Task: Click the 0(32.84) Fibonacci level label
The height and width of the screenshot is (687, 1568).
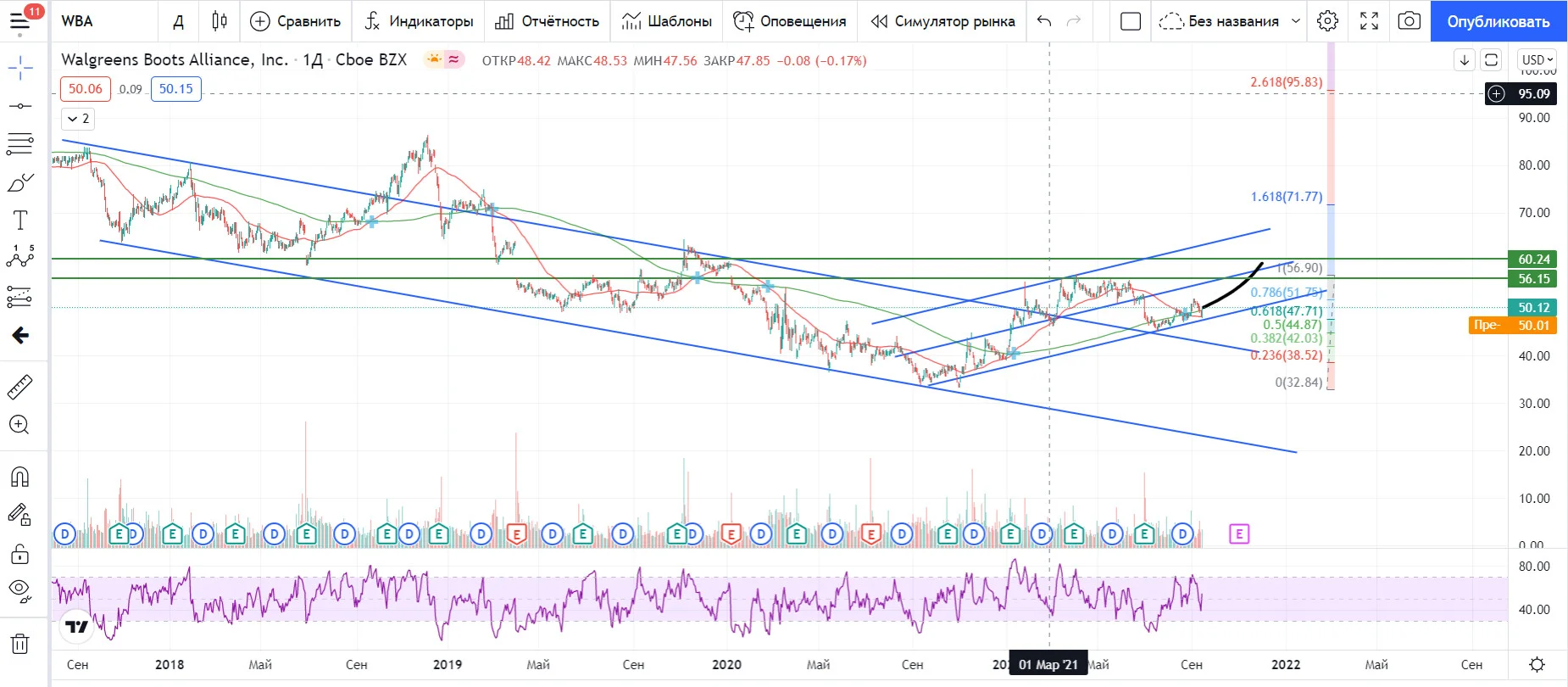Action: [1298, 383]
